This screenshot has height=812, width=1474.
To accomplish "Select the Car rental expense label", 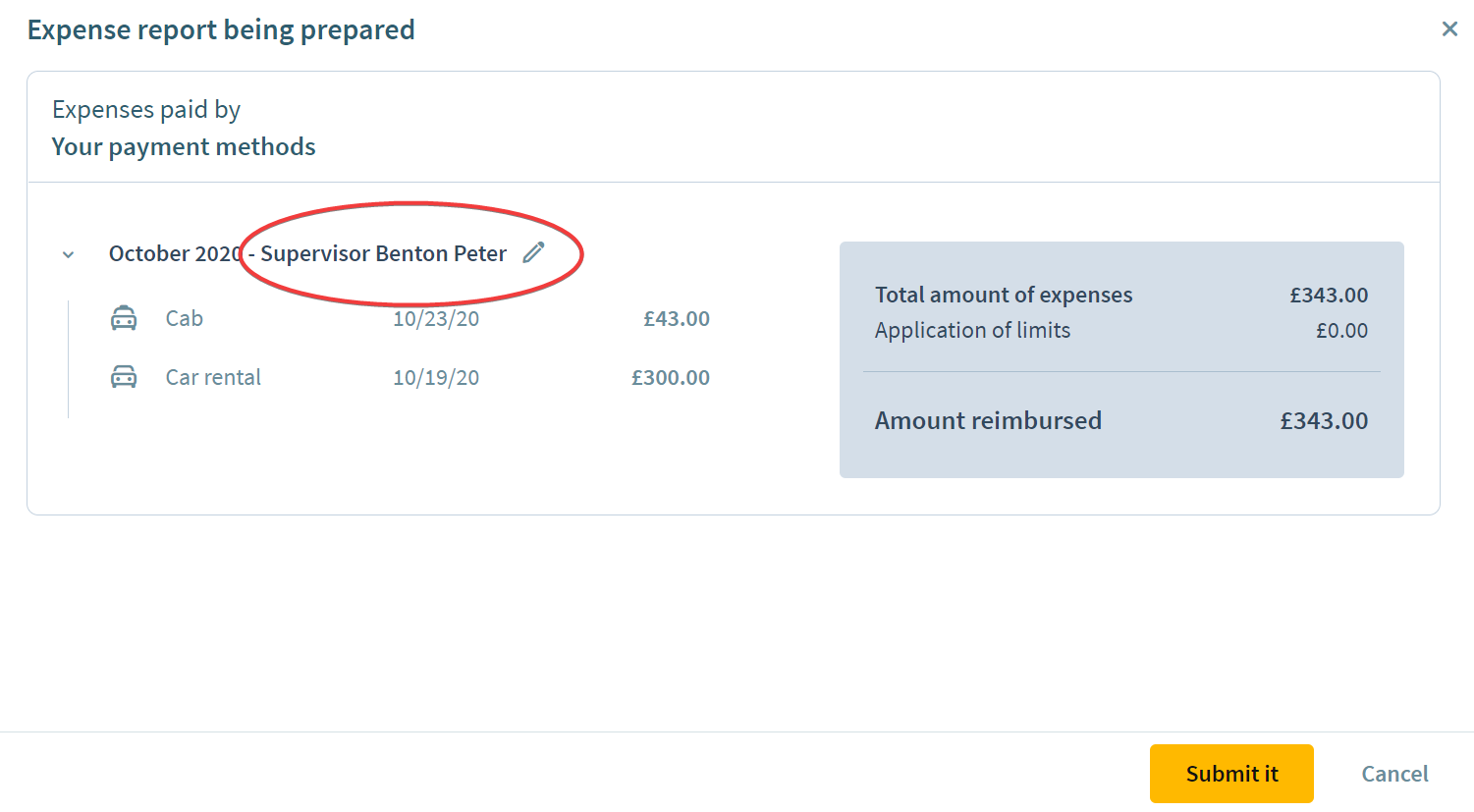I will point(213,377).
